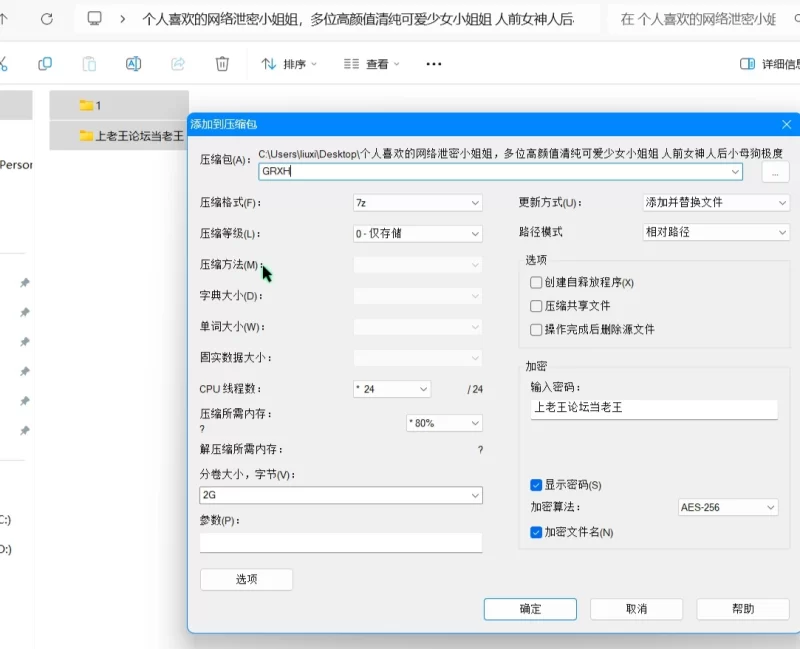Viewport: 800px width, 649px height.
Task: Click the 帮助 help button
Action: coord(743,609)
